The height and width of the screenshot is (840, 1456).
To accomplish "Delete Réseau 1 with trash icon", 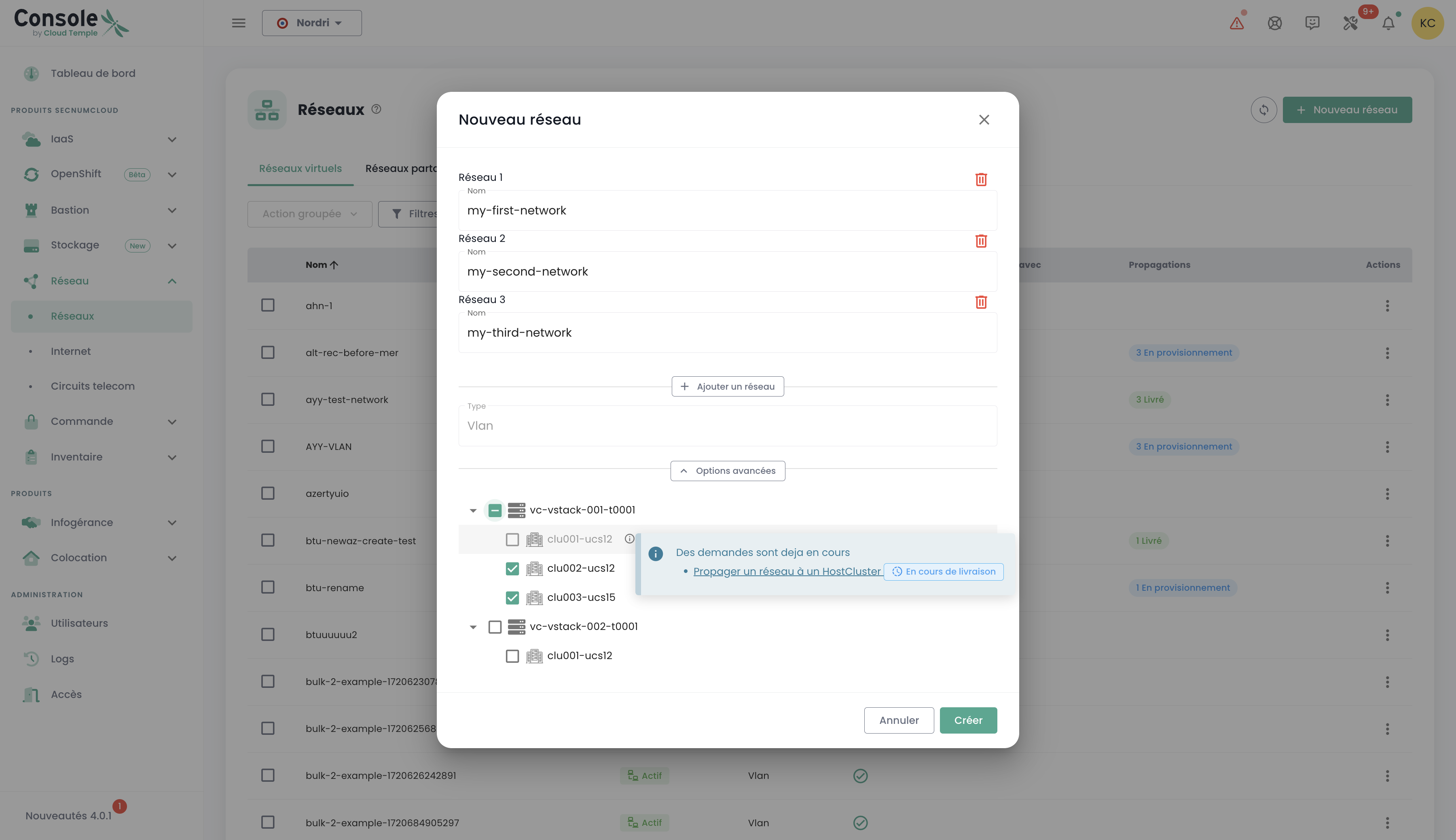I will point(981,179).
